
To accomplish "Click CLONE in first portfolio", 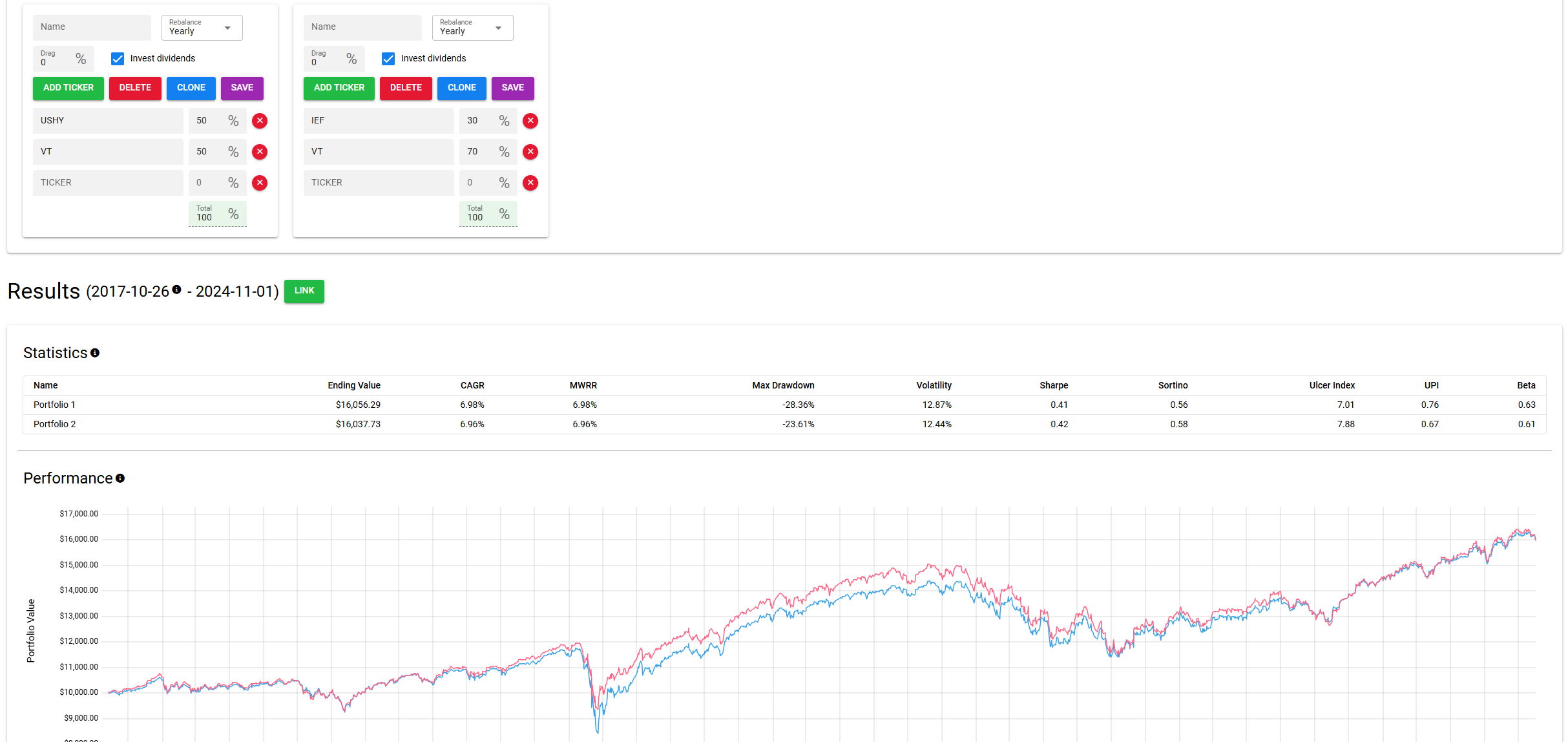I will coord(191,88).
